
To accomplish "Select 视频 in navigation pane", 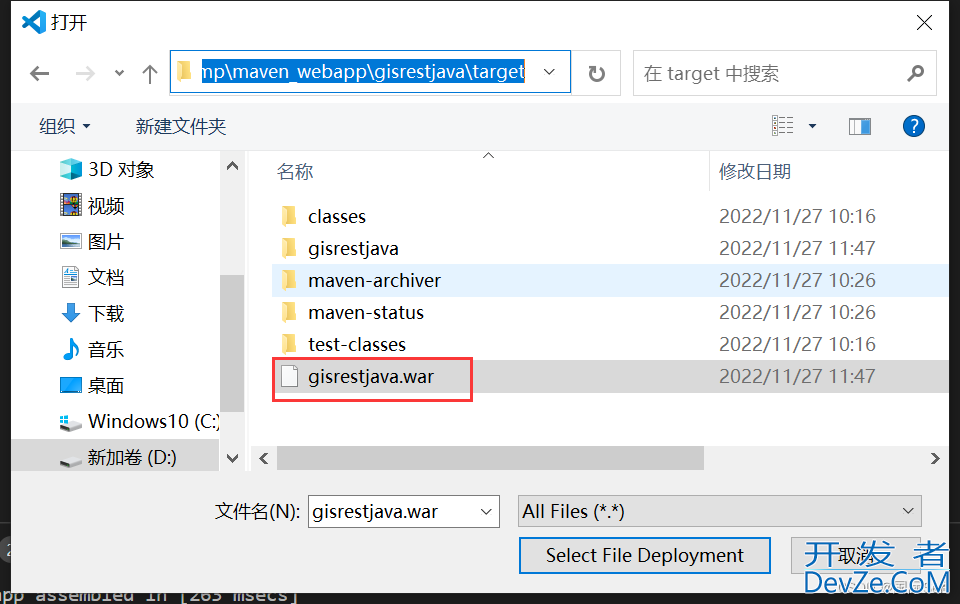I will pyautogui.click(x=105, y=206).
